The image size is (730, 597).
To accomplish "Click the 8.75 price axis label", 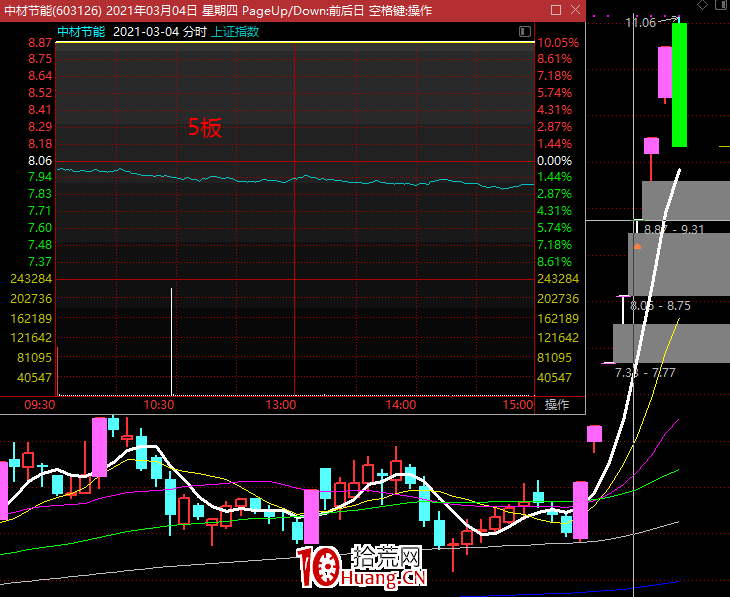I will [40, 59].
